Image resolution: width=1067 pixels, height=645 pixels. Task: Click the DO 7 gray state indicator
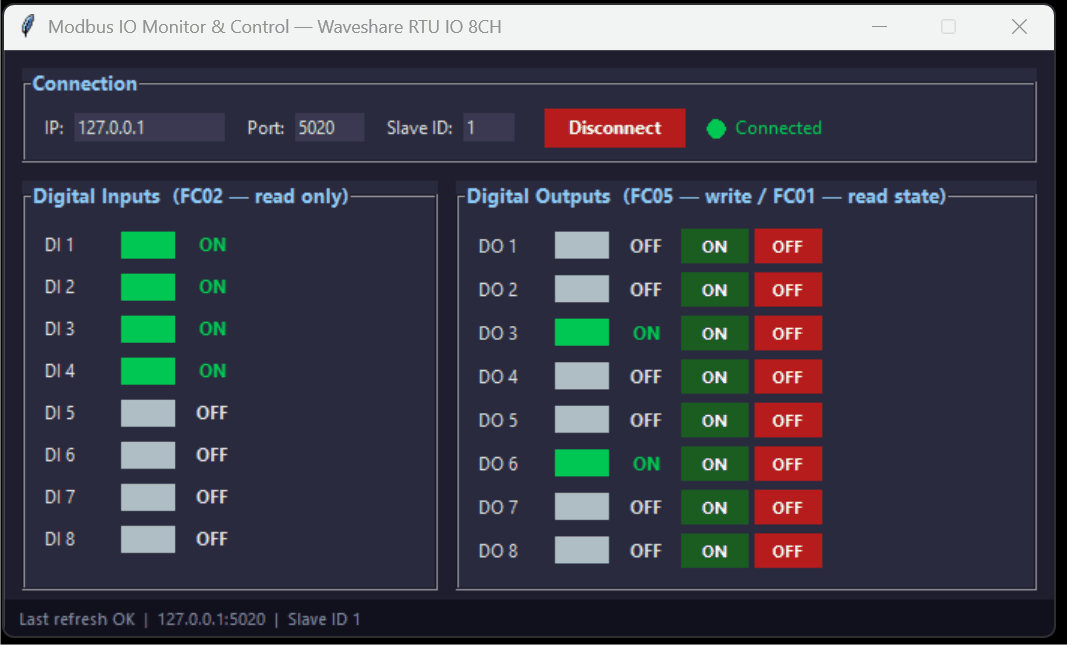pyautogui.click(x=582, y=506)
